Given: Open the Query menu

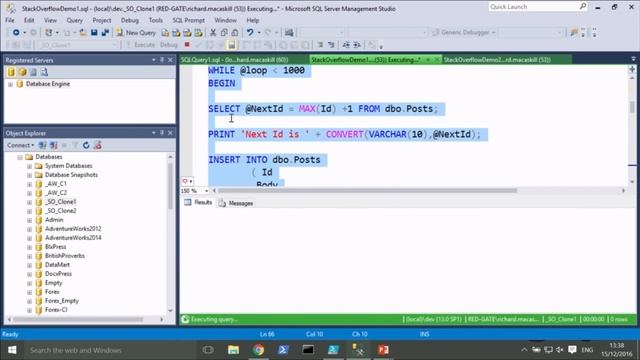Looking at the screenshot, I should tap(74, 20).
